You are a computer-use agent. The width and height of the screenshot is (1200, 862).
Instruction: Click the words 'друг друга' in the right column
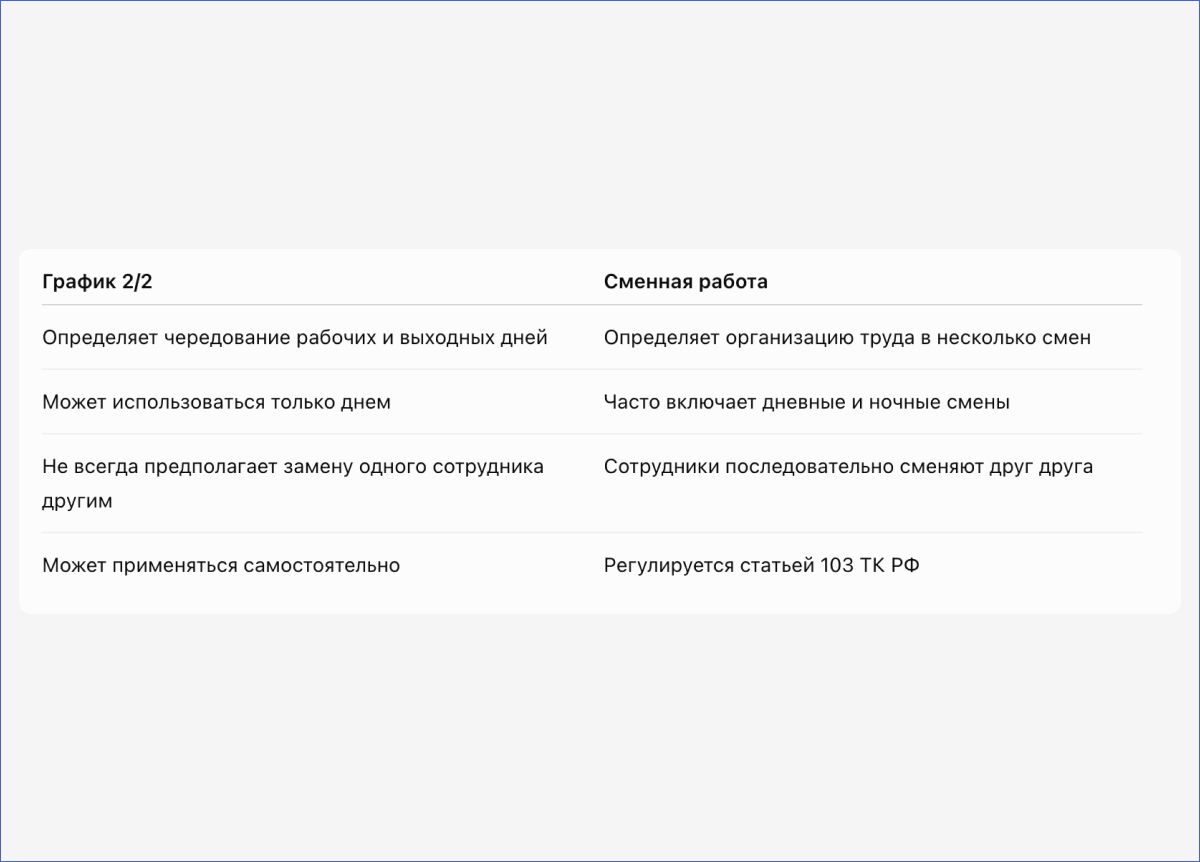[1039, 467]
